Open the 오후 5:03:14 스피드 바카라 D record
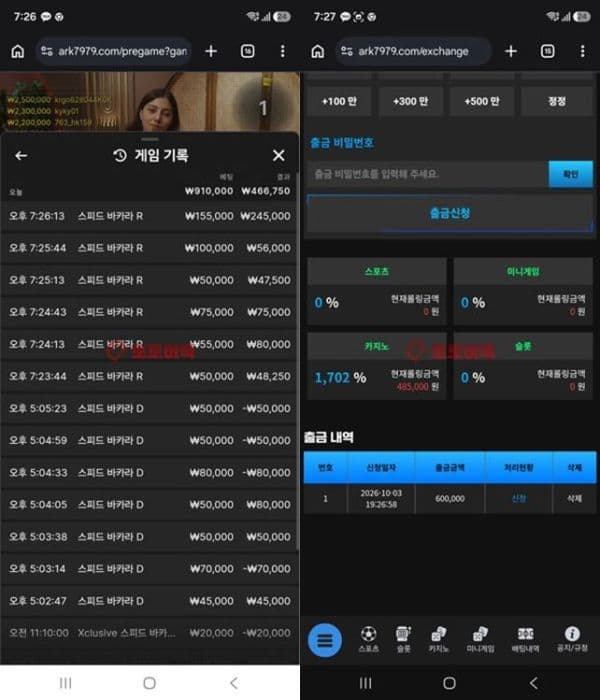The image size is (600, 700). click(149, 569)
